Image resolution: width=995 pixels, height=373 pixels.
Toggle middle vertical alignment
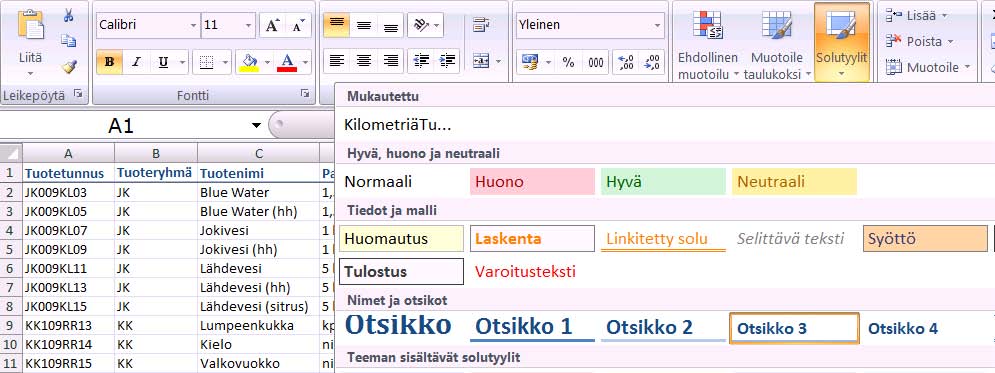pyautogui.click(x=364, y=25)
